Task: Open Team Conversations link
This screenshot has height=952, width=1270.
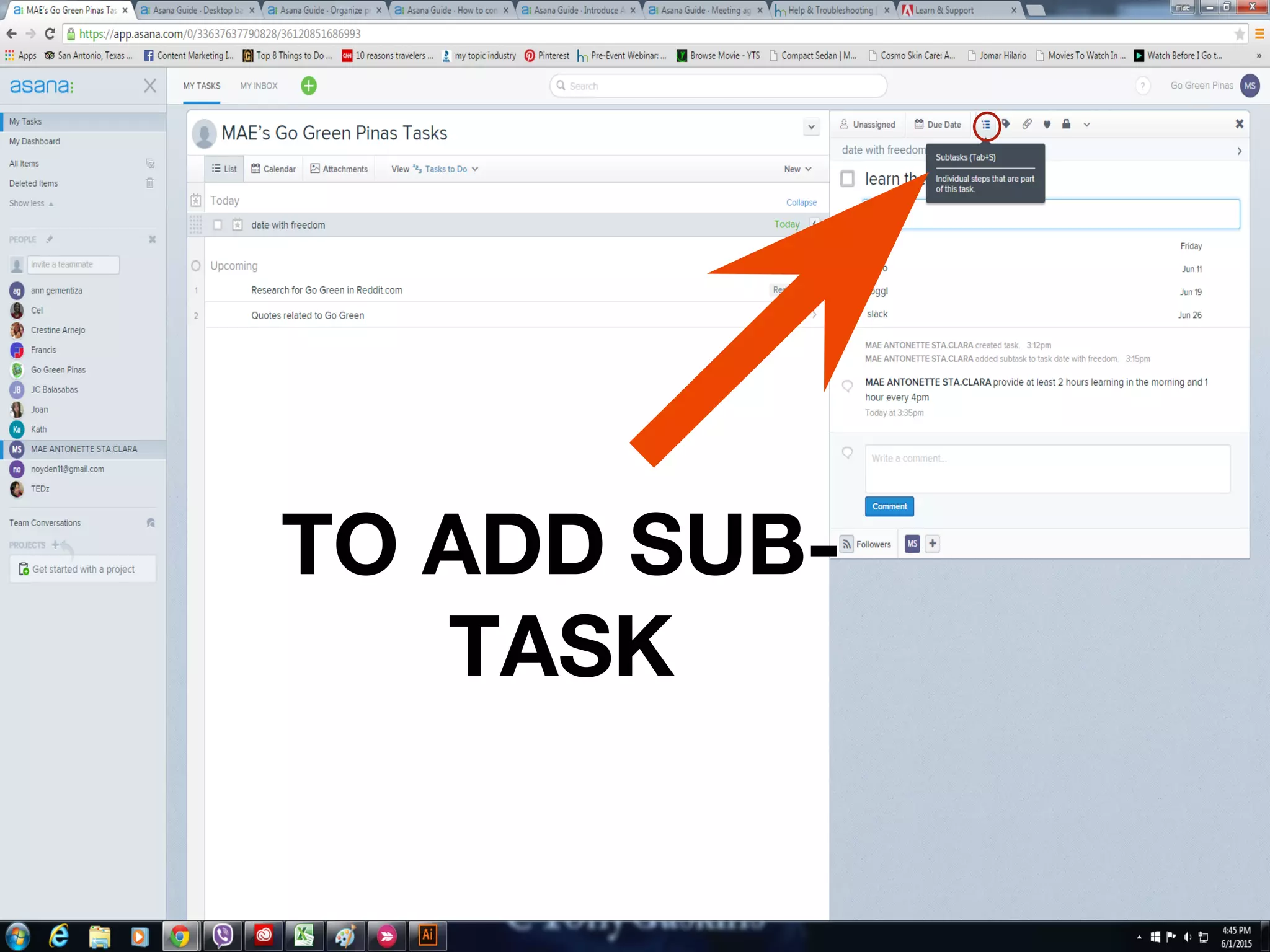Action: [45, 522]
